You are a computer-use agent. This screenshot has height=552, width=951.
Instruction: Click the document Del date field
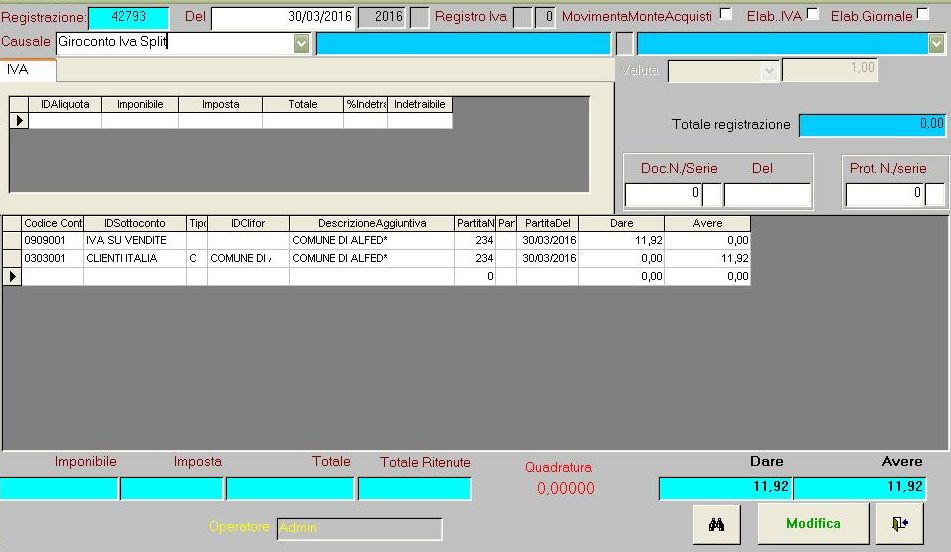(767, 194)
